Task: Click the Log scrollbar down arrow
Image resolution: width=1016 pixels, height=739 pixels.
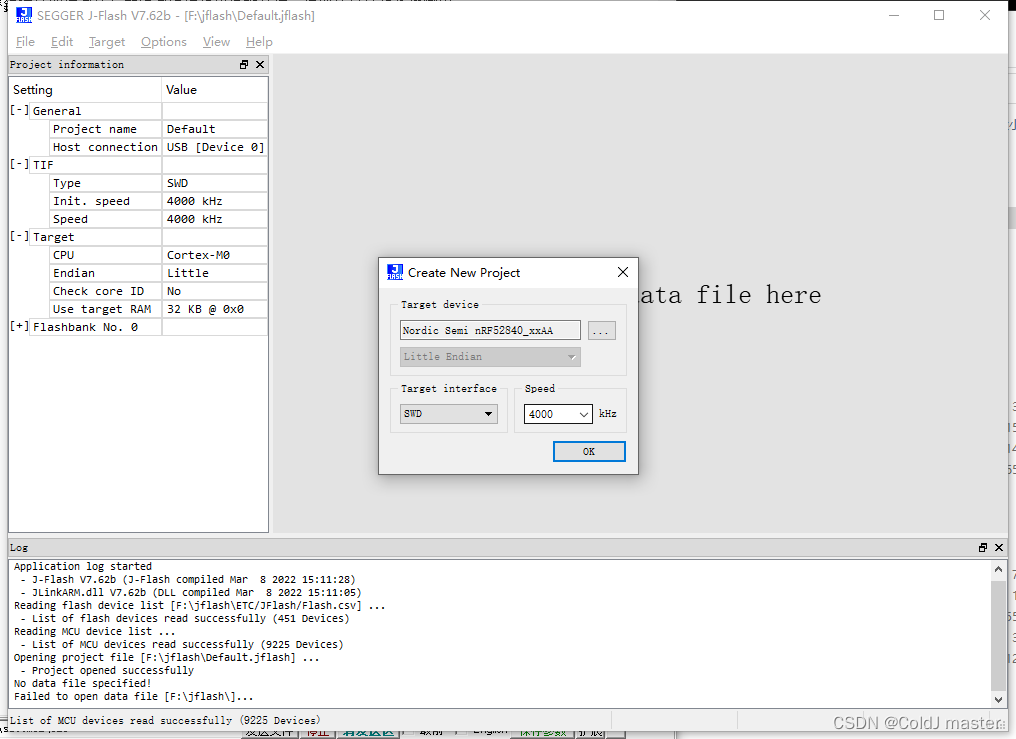Action: click(x=999, y=699)
